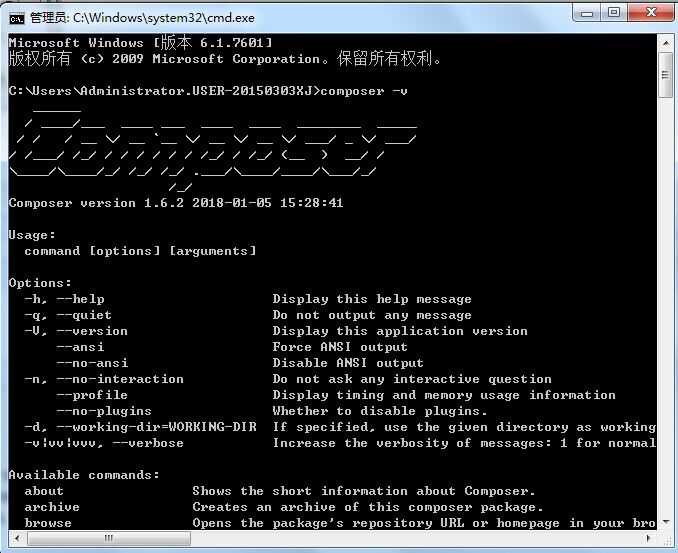Click the '--no-ansi' option text

click(92, 363)
